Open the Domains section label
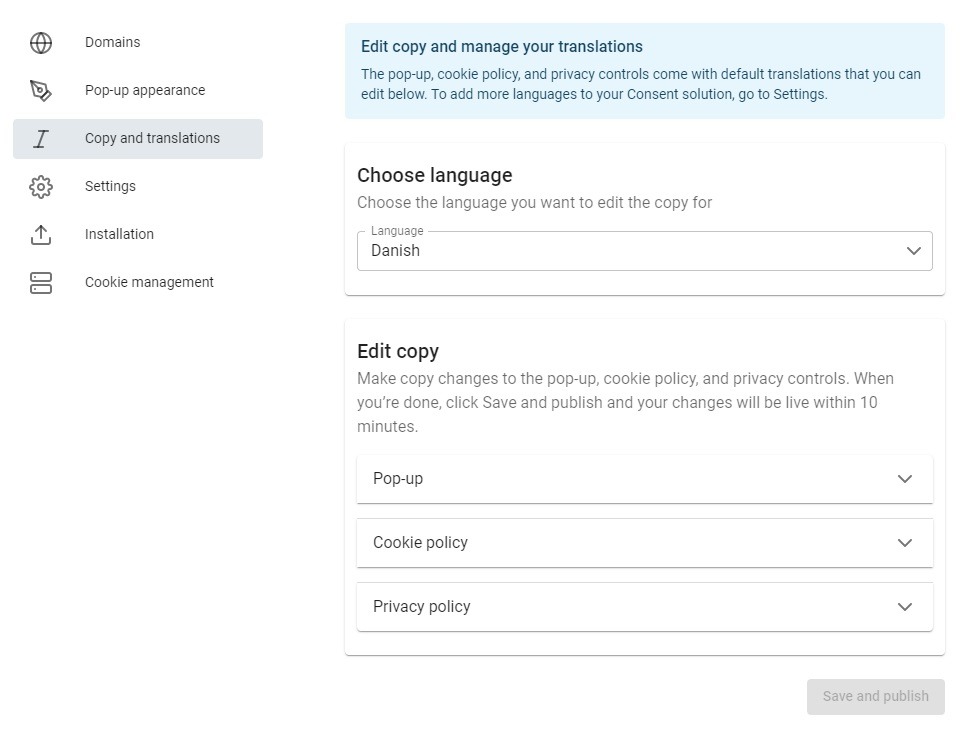The width and height of the screenshot is (980, 747). [x=112, y=43]
